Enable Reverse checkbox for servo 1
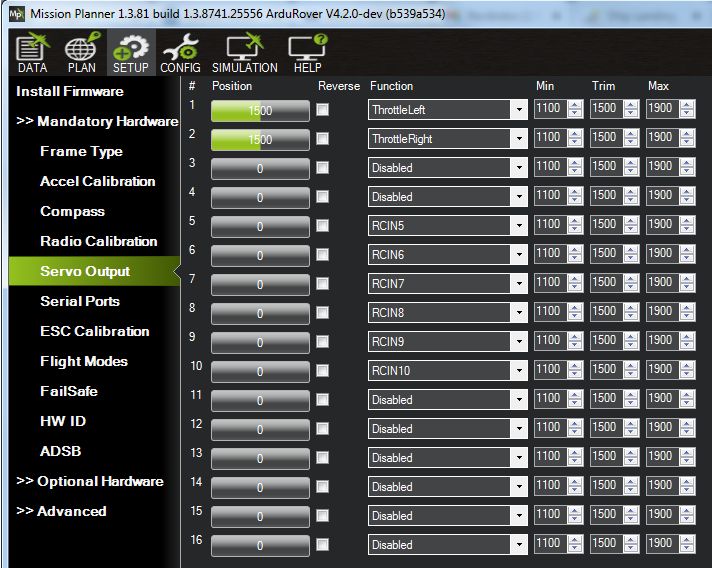This screenshot has height=568, width=712. pyautogui.click(x=322, y=110)
